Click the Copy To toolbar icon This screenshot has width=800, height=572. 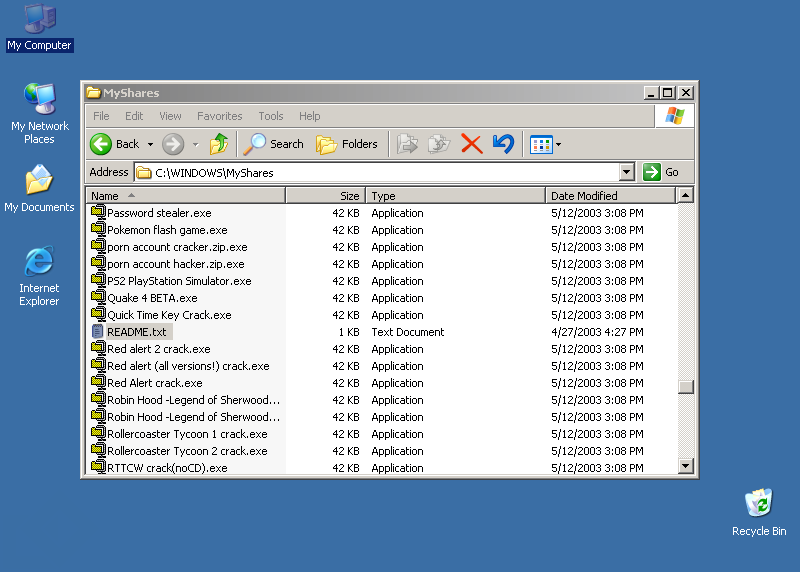439,144
